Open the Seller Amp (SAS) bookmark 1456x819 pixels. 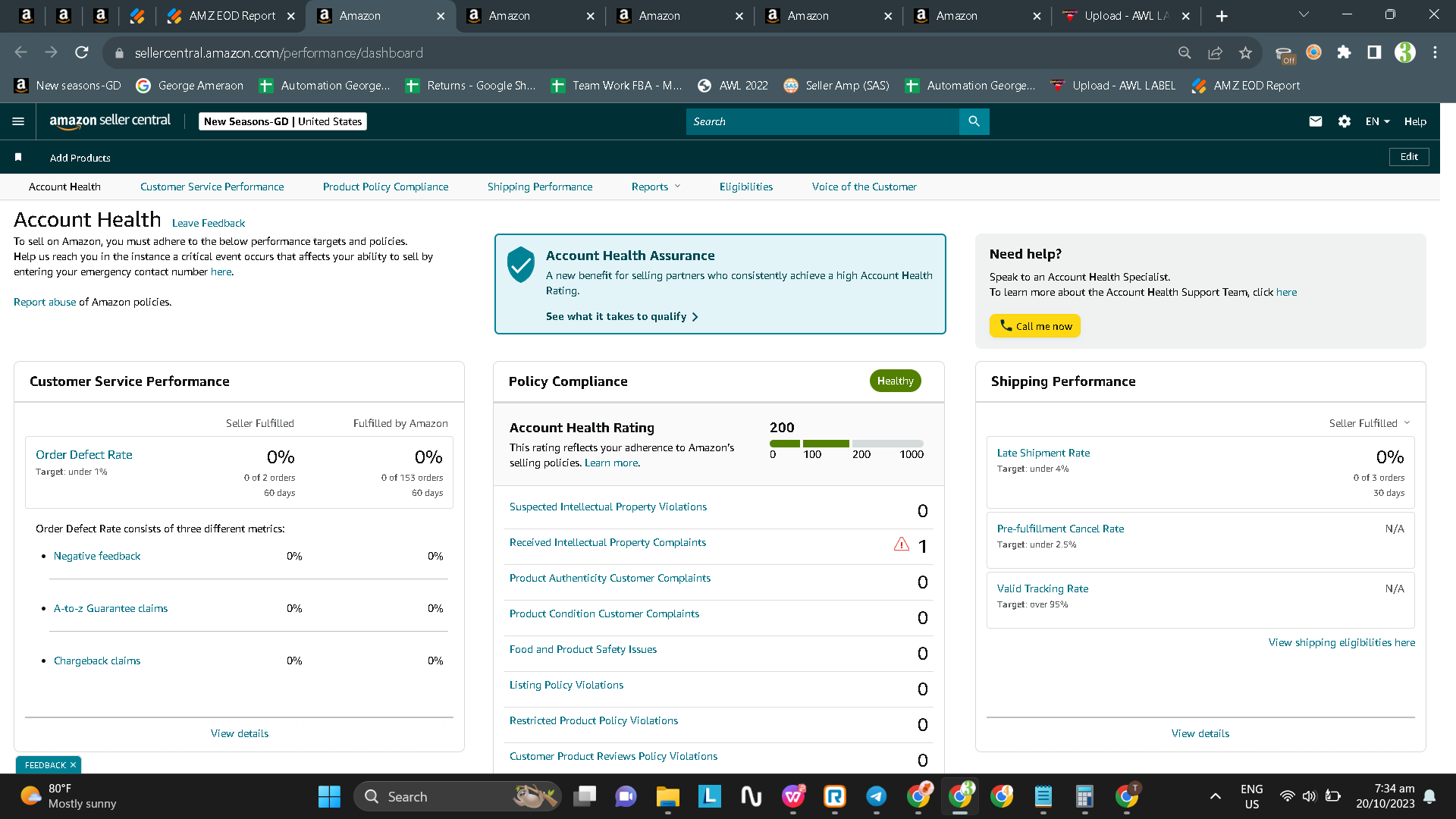point(836,86)
